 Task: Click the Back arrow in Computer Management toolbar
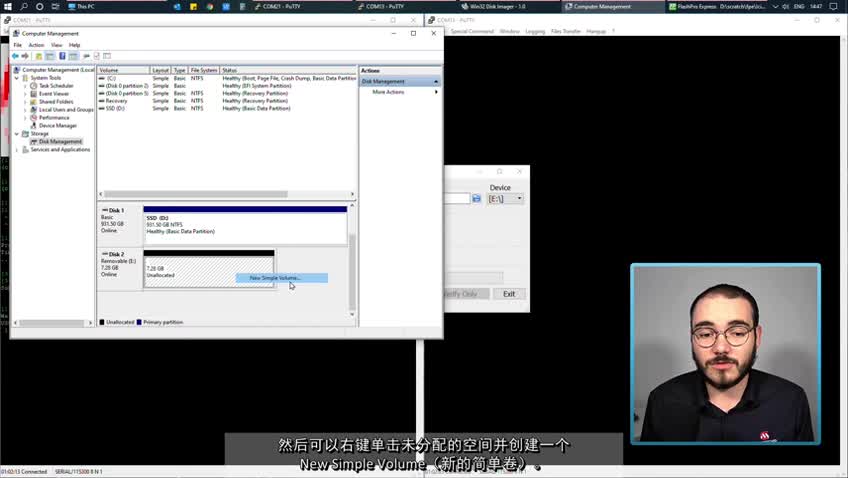(15, 56)
